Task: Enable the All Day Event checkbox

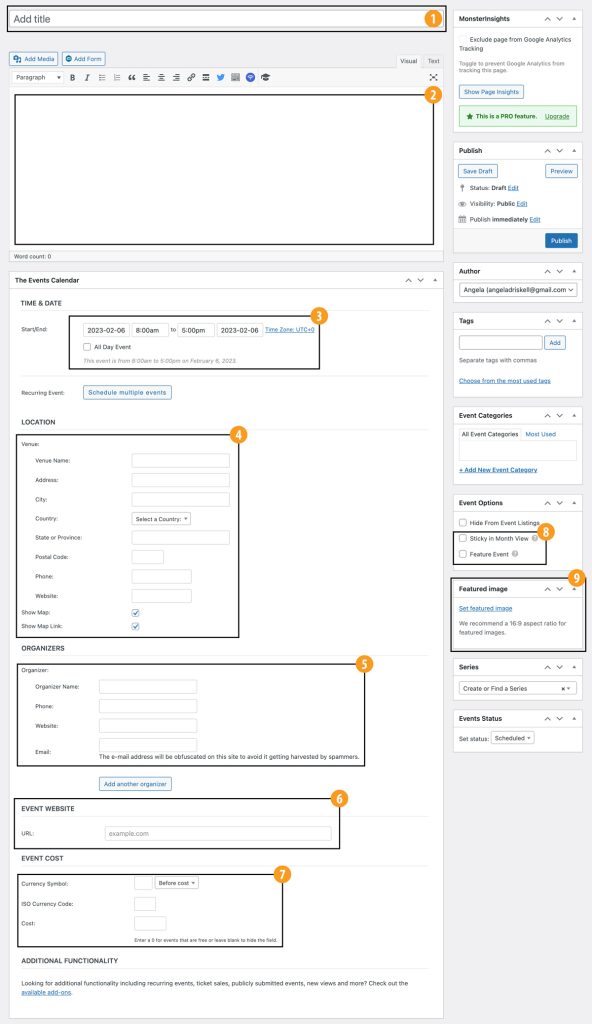Action: point(87,347)
